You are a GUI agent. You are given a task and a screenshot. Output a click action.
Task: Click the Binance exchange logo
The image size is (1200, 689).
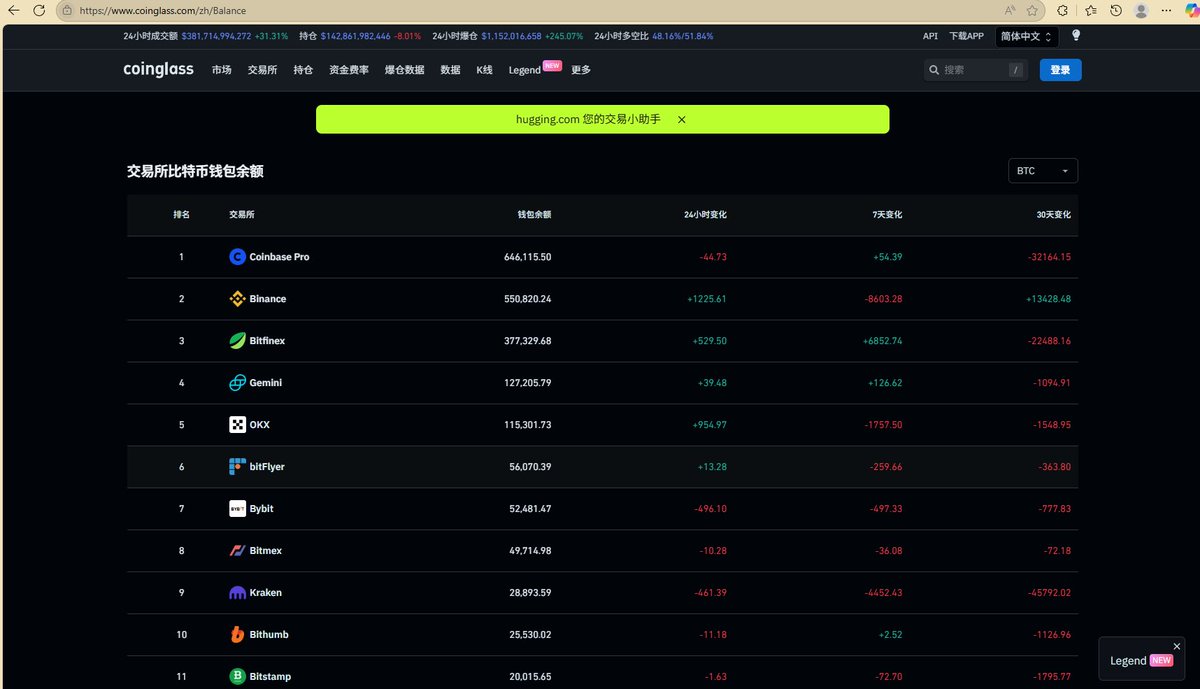click(237, 299)
